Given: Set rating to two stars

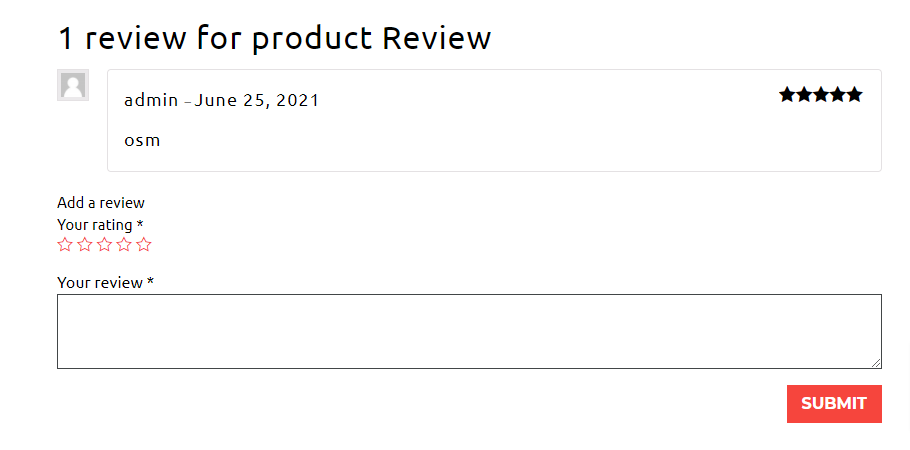Looking at the screenshot, I should coord(85,244).
